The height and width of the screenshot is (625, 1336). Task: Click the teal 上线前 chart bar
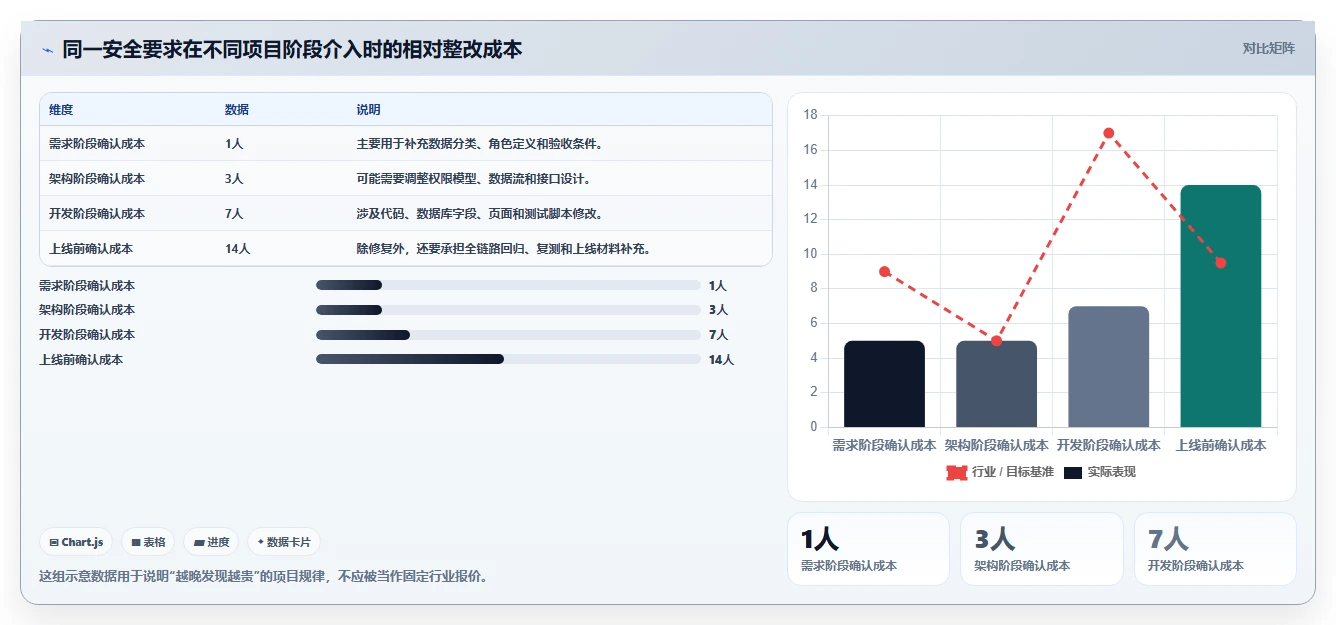1220,306
